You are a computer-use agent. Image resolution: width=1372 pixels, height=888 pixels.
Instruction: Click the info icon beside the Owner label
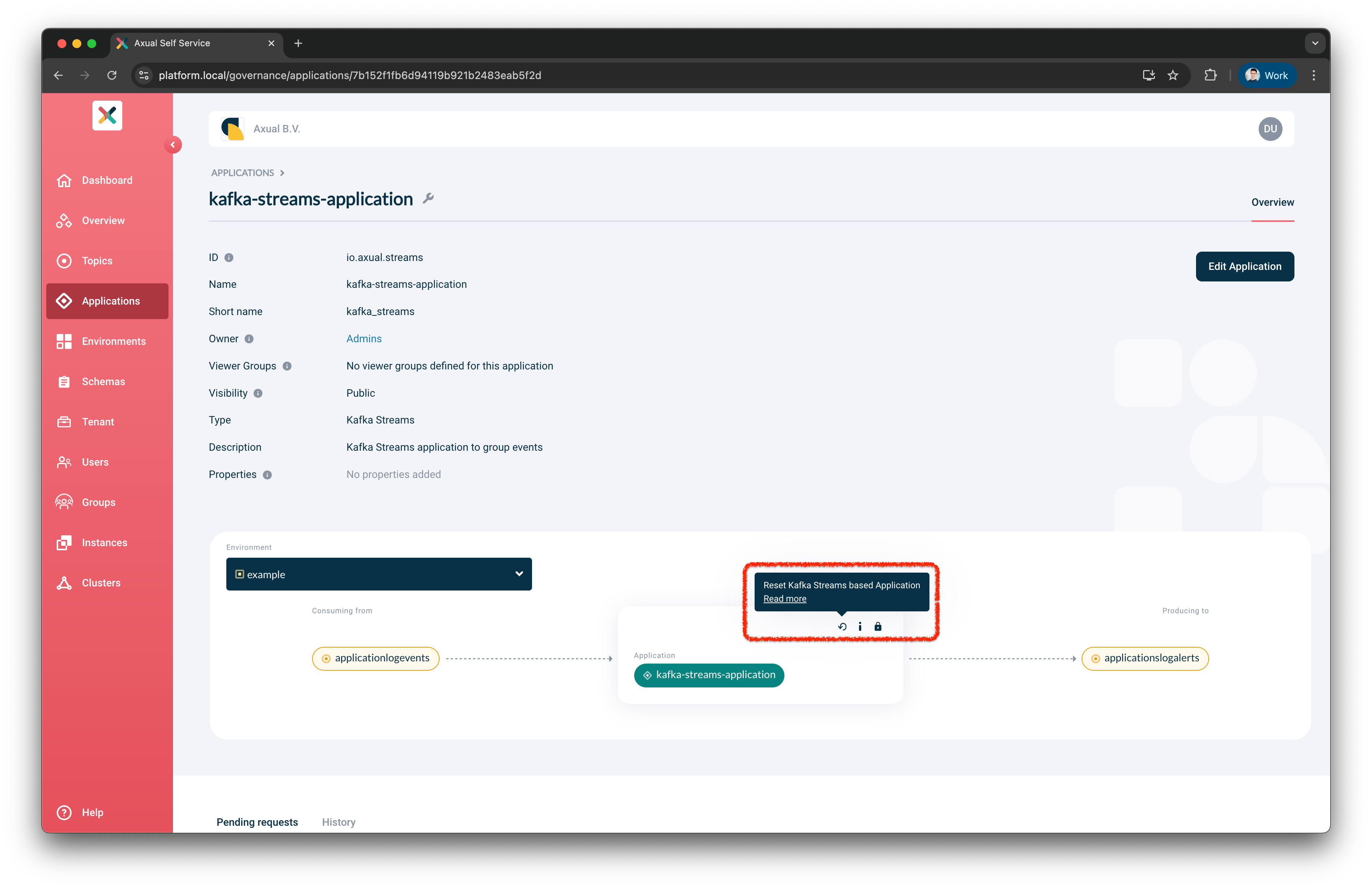[x=249, y=339]
